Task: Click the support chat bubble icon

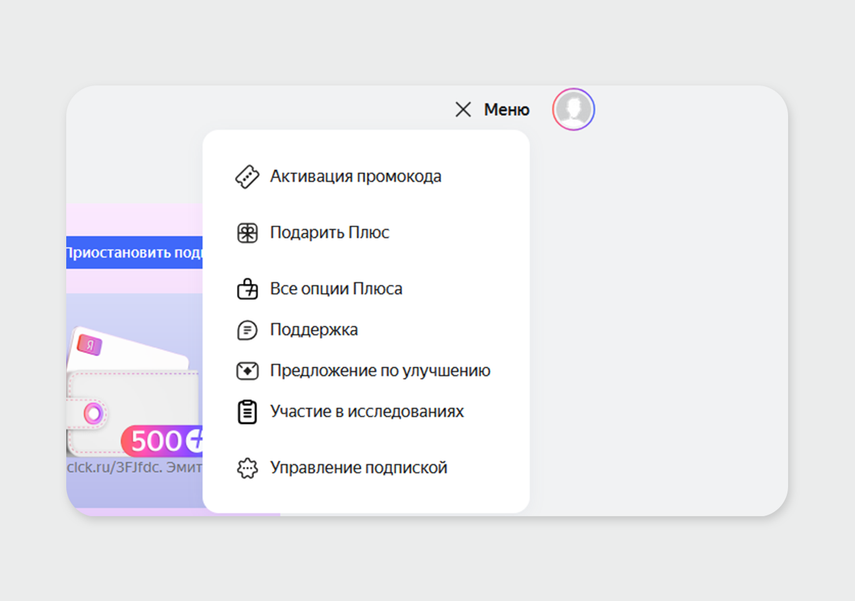Action: [247, 330]
